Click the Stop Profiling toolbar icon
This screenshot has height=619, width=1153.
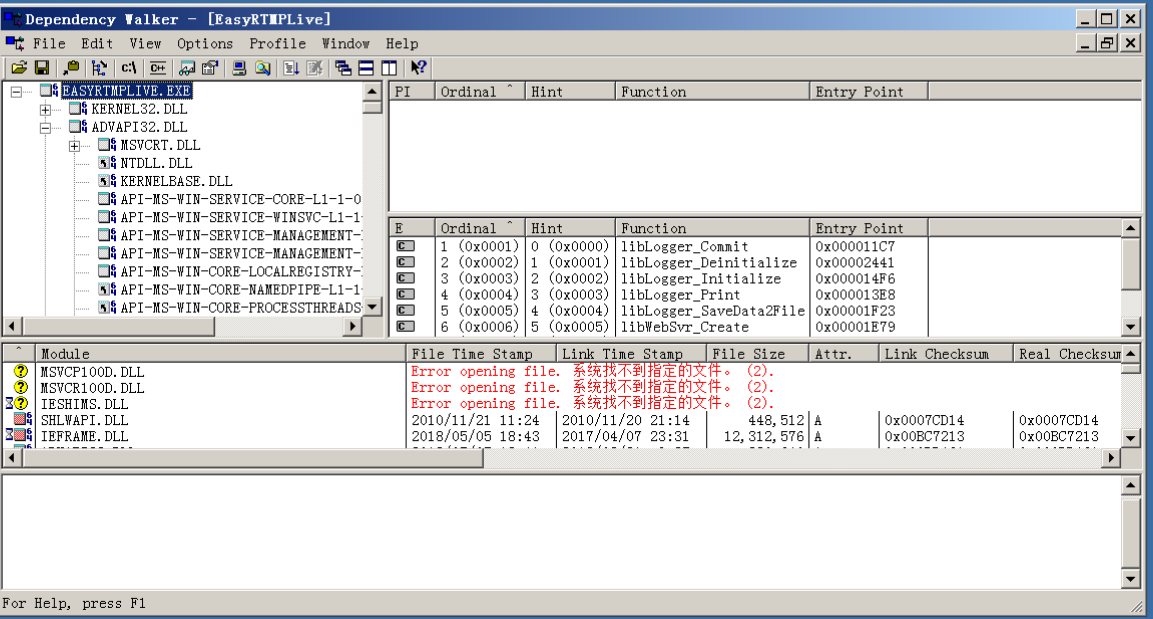315,68
